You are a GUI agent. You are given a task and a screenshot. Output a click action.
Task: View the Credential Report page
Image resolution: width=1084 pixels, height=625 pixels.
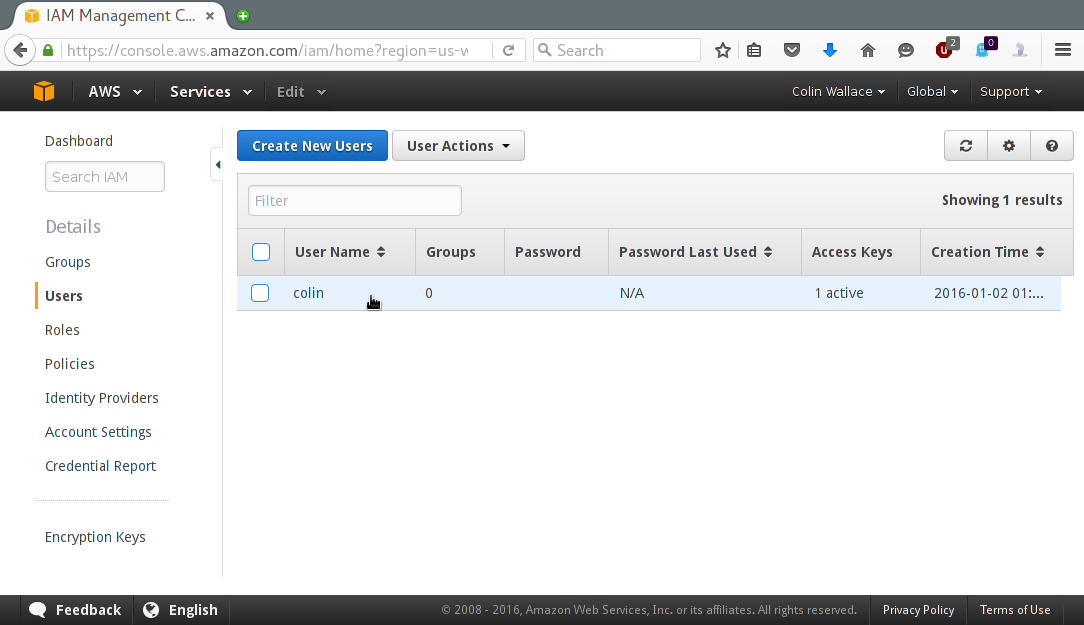[x=100, y=466]
